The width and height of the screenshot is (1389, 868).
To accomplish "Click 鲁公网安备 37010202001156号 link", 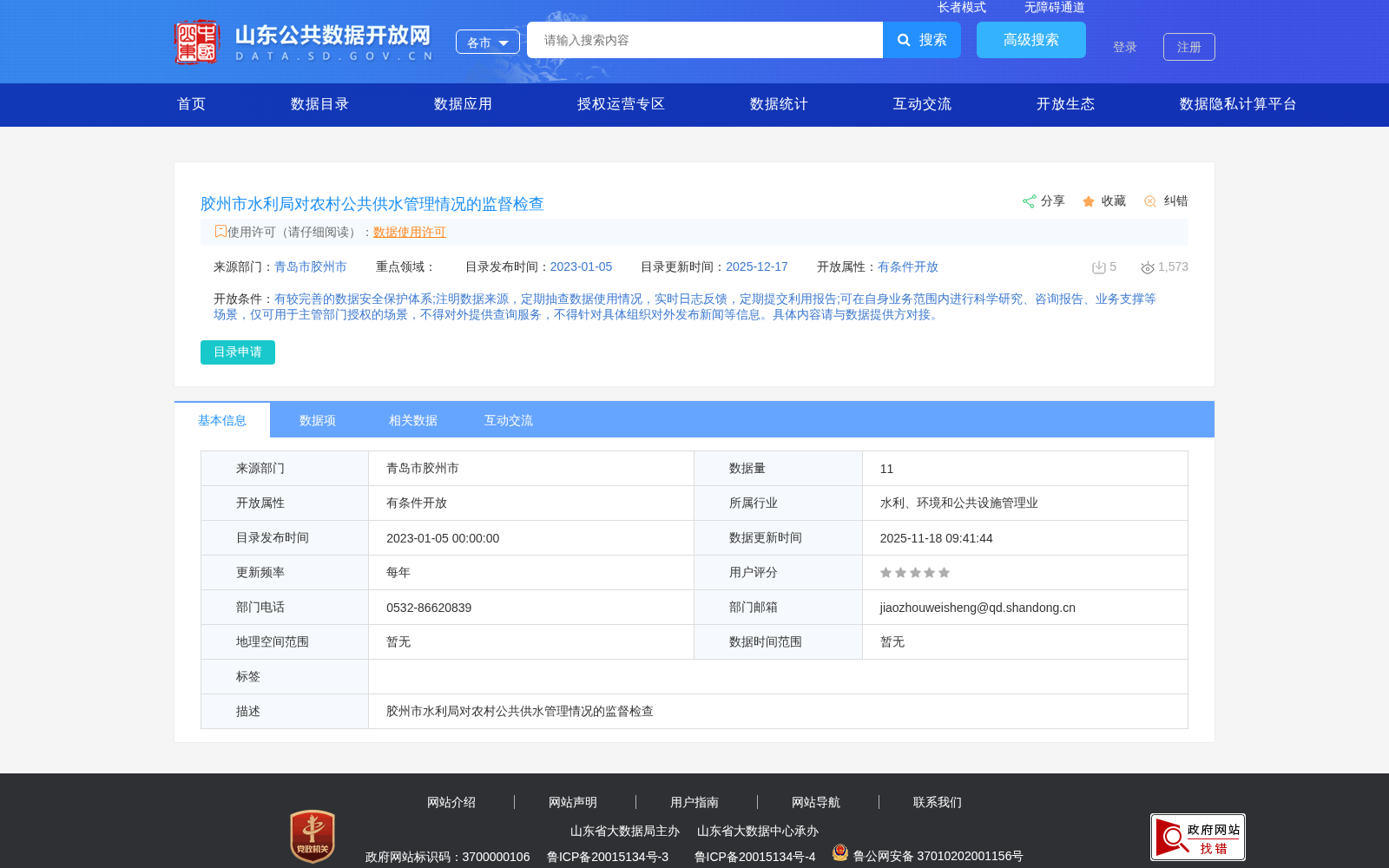I will [x=938, y=856].
